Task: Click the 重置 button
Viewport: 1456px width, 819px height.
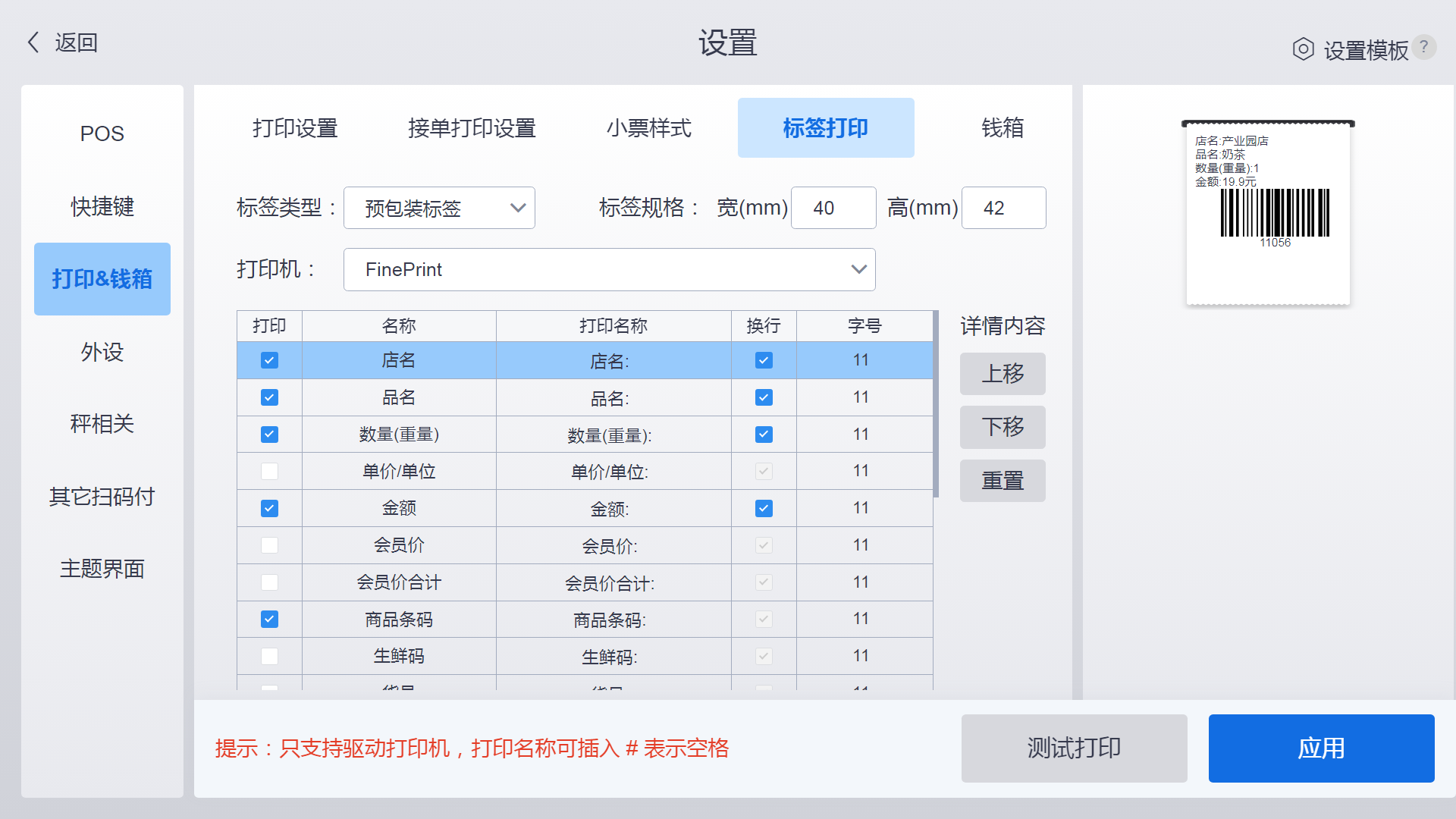Action: pyautogui.click(x=1002, y=481)
